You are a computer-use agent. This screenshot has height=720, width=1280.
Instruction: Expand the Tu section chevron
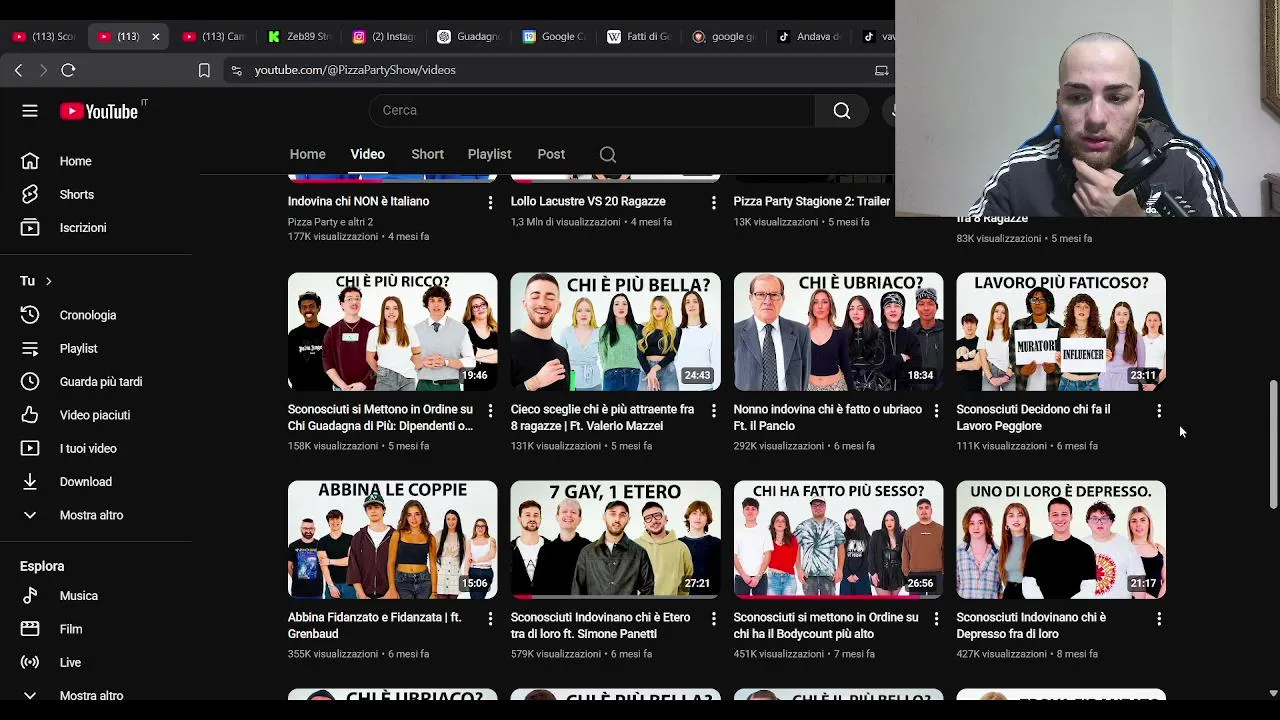click(x=48, y=281)
